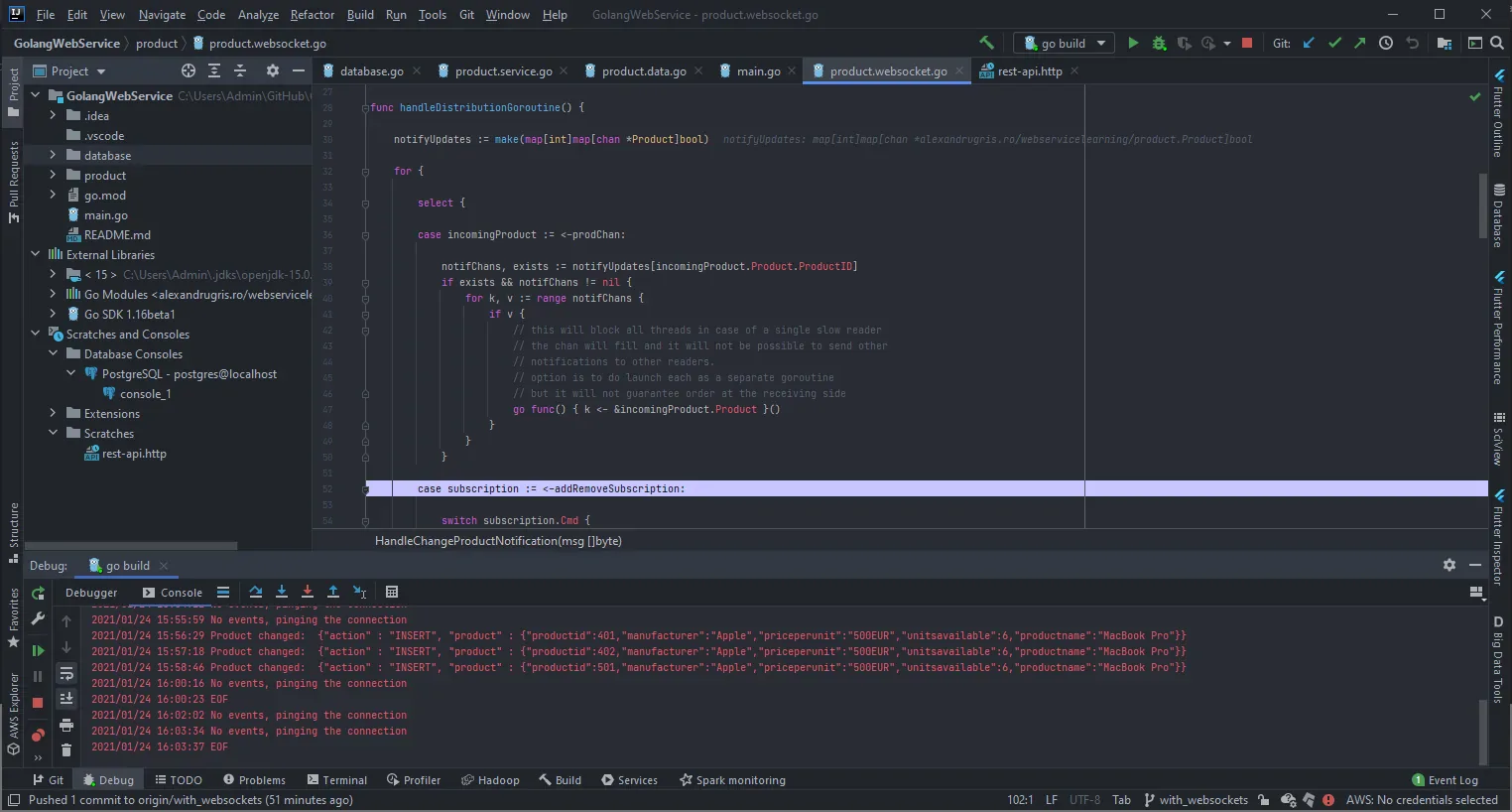The width and height of the screenshot is (1512, 812).
Task: Switch to the product.service.go tab
Action: [x=503, y=70]
